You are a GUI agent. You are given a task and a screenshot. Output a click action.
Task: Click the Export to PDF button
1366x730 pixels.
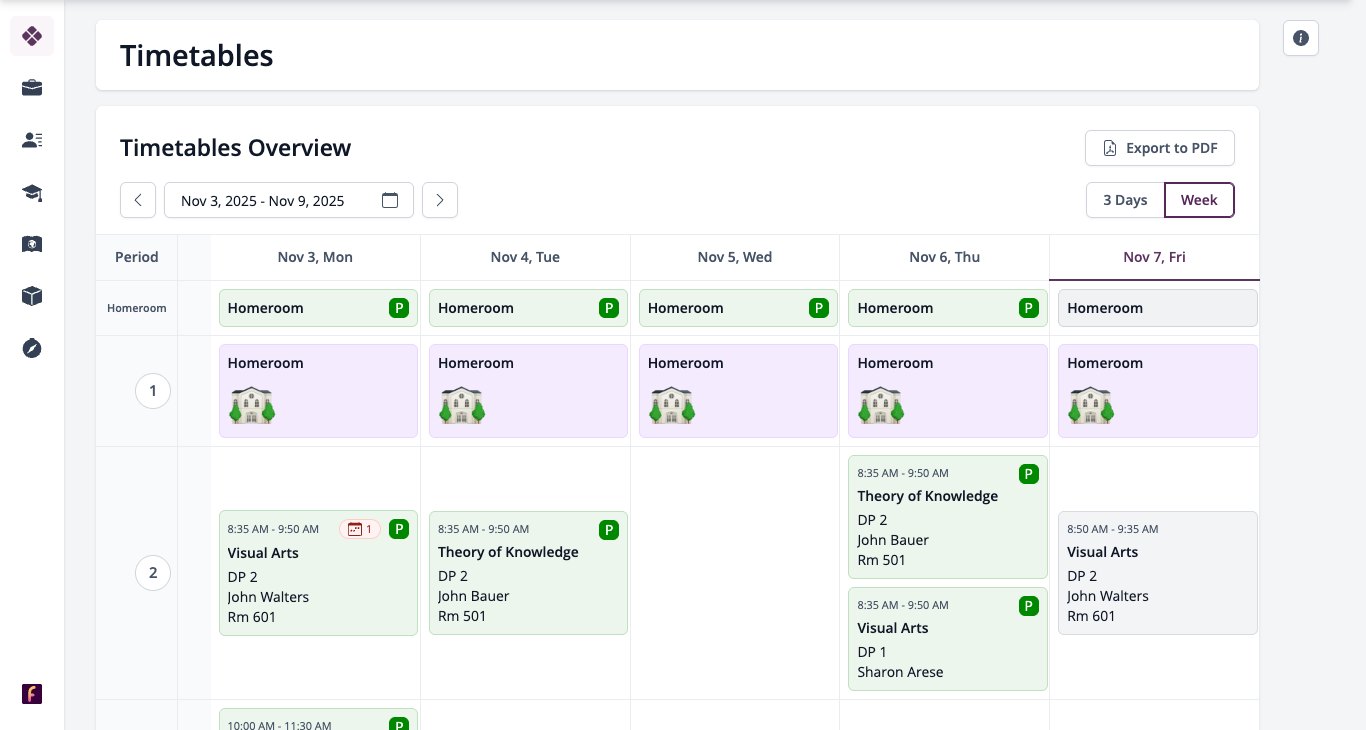pyautogui.click(x=1160, y=148)
